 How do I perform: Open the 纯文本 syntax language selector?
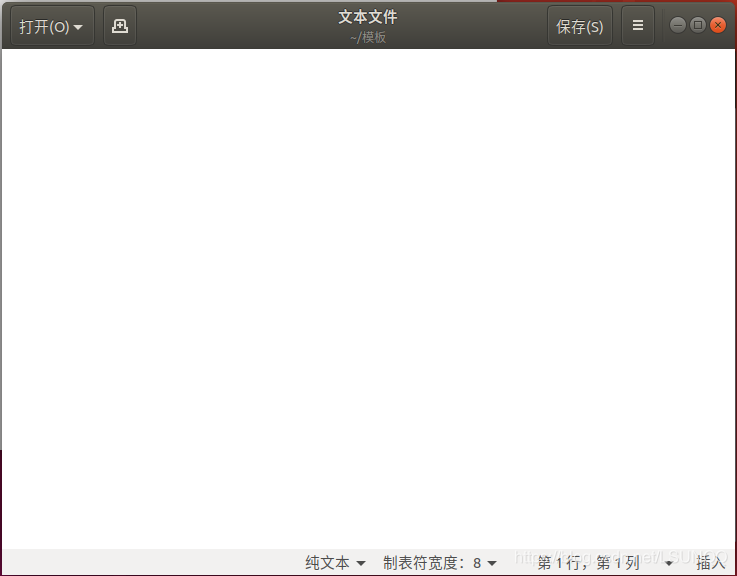[x=335, y=562]
